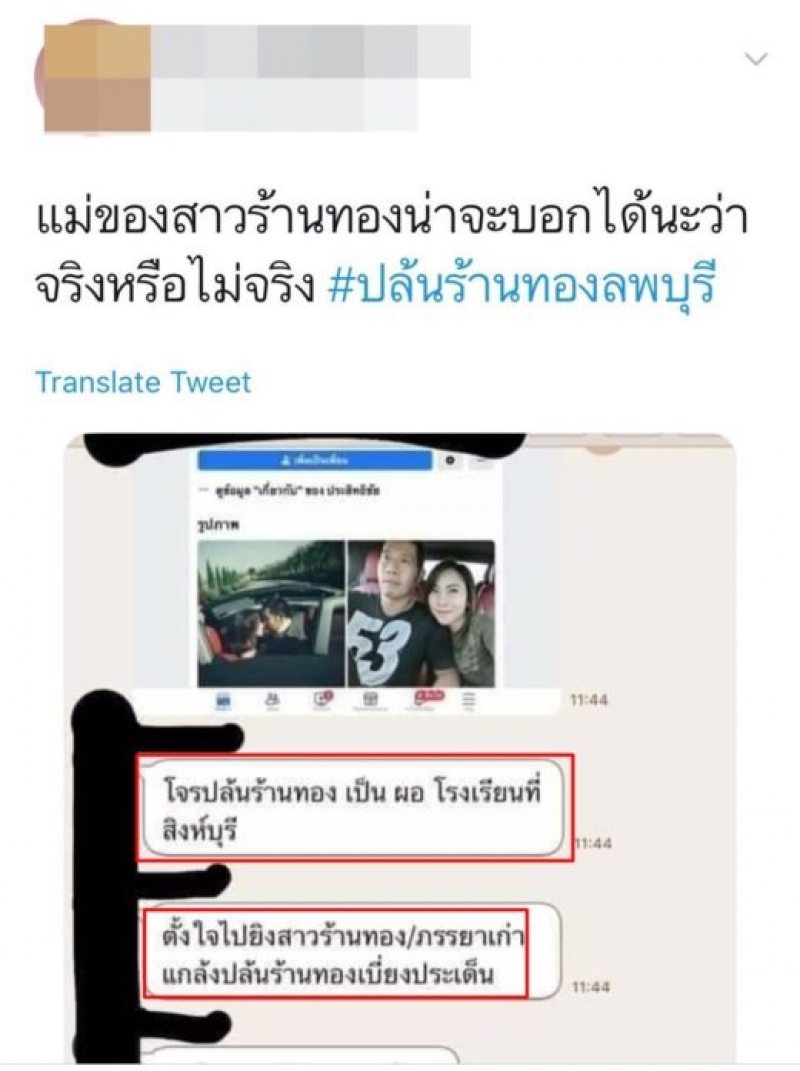Tap the Messenger icon beside add friend
The image size is (800, 1071).
[450, 461]
